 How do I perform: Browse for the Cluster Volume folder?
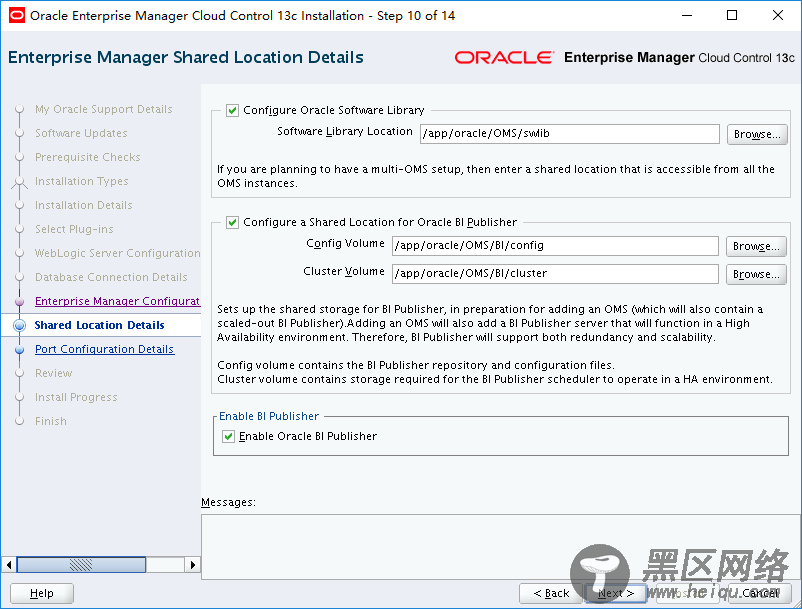(x=756, y=274)
